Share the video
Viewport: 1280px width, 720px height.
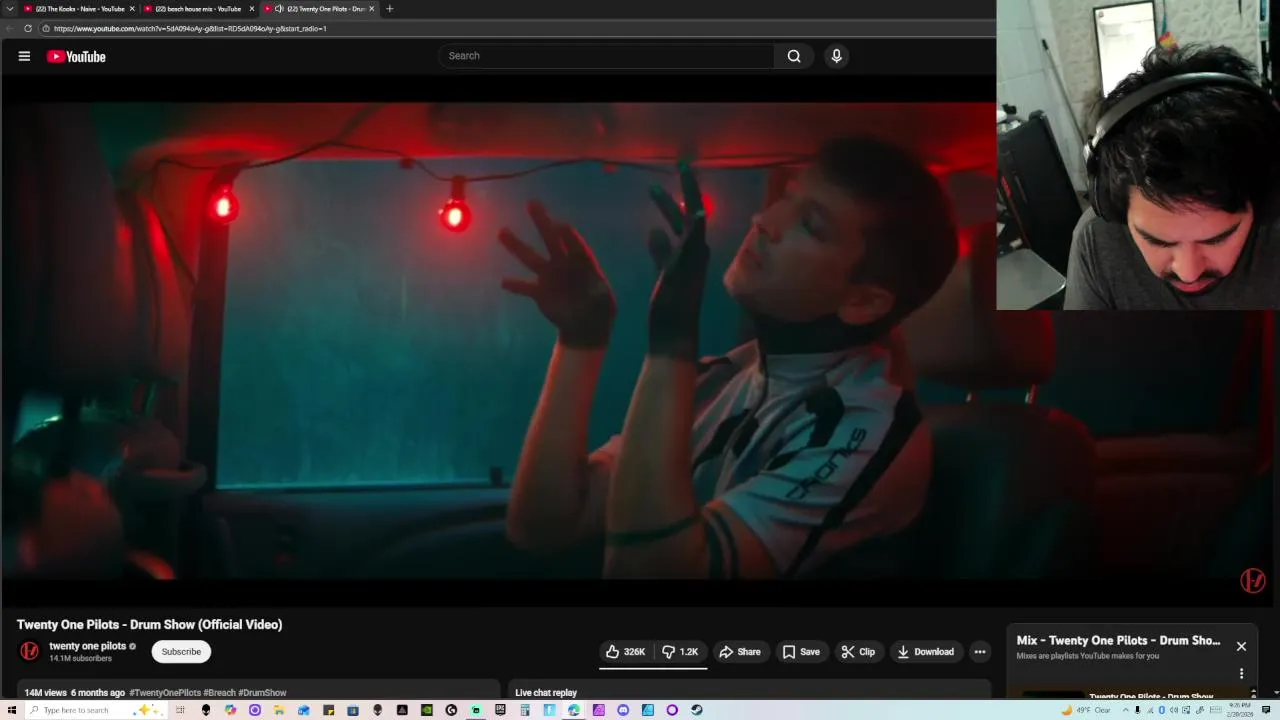(740, 652)
